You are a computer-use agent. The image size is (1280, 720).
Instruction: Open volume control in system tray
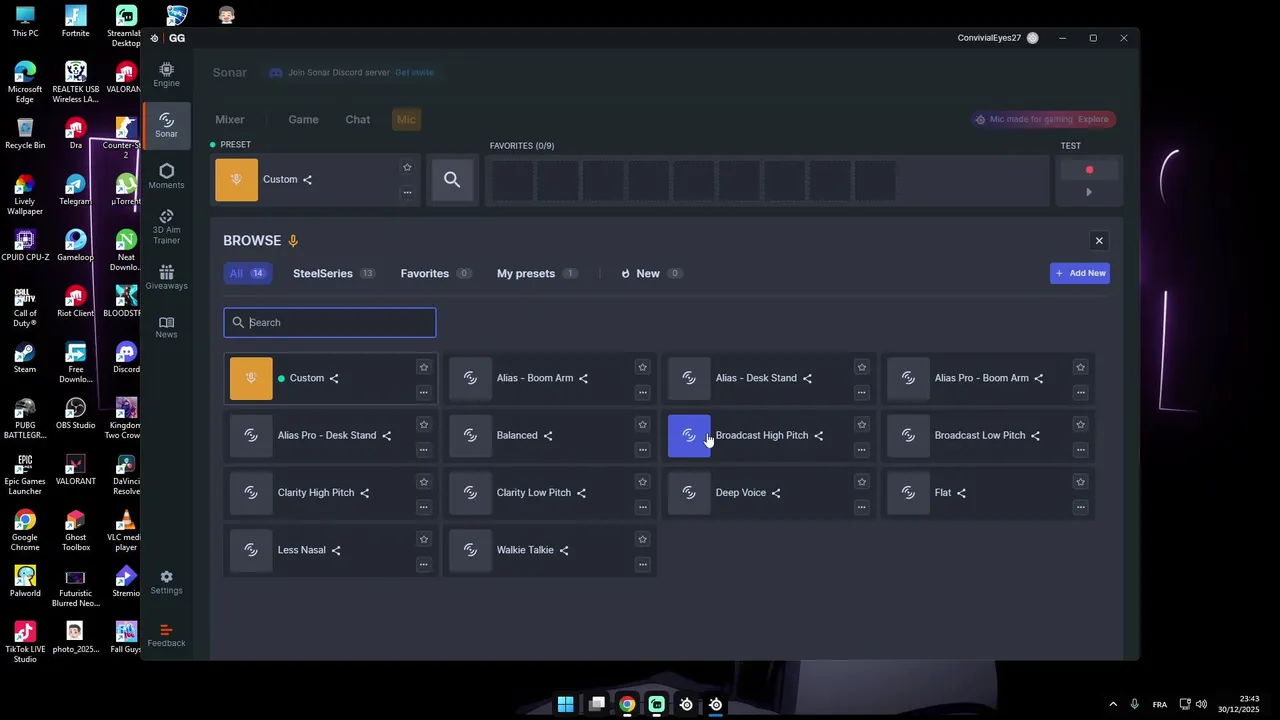(x=1201, y=705)
